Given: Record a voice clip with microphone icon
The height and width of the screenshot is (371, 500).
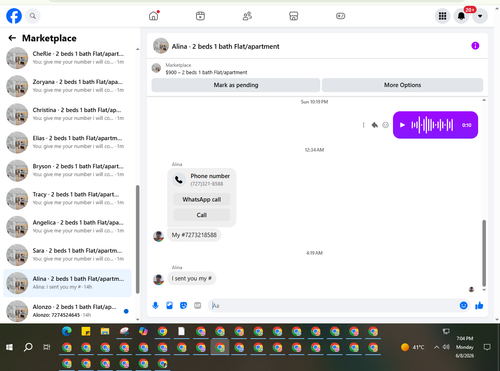Looking at the screenshot, I should 155,305.
